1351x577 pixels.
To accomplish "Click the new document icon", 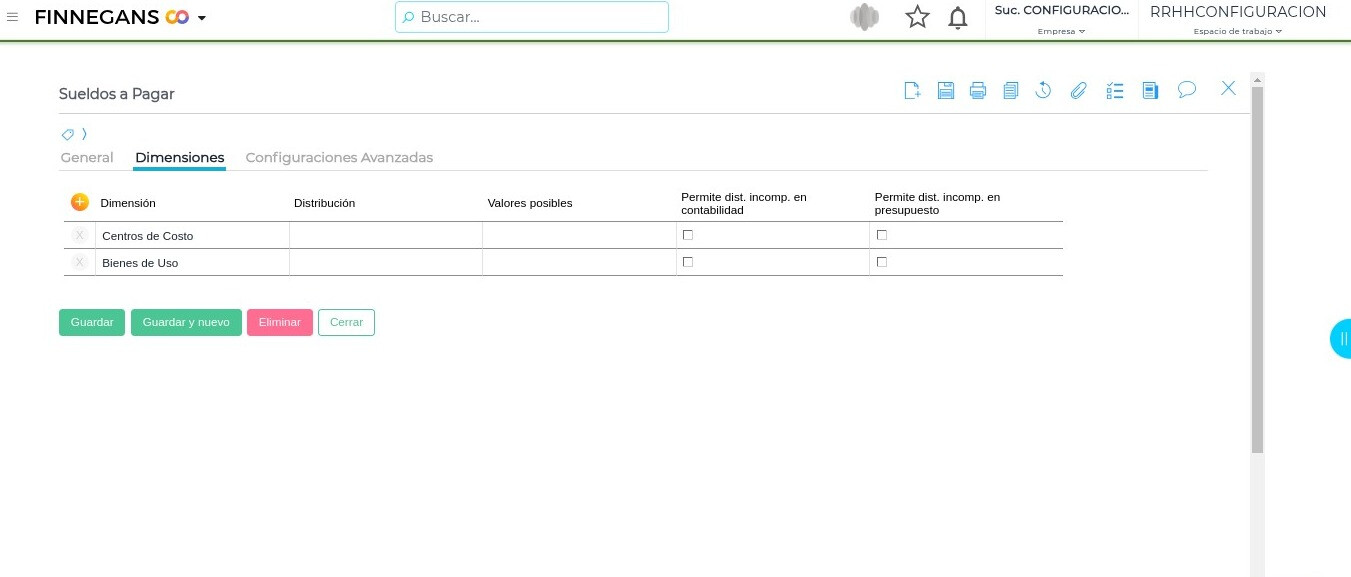I will [x=912, y=90].
